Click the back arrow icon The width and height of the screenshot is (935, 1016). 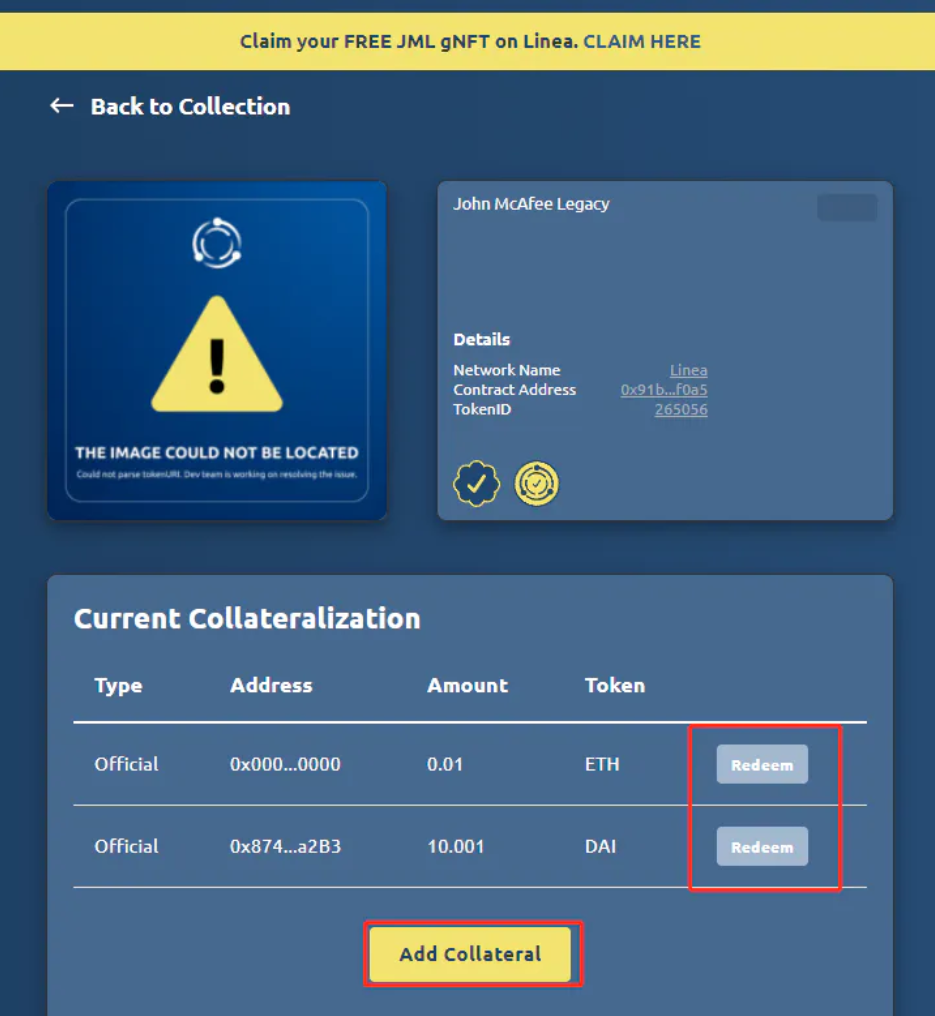62,106
